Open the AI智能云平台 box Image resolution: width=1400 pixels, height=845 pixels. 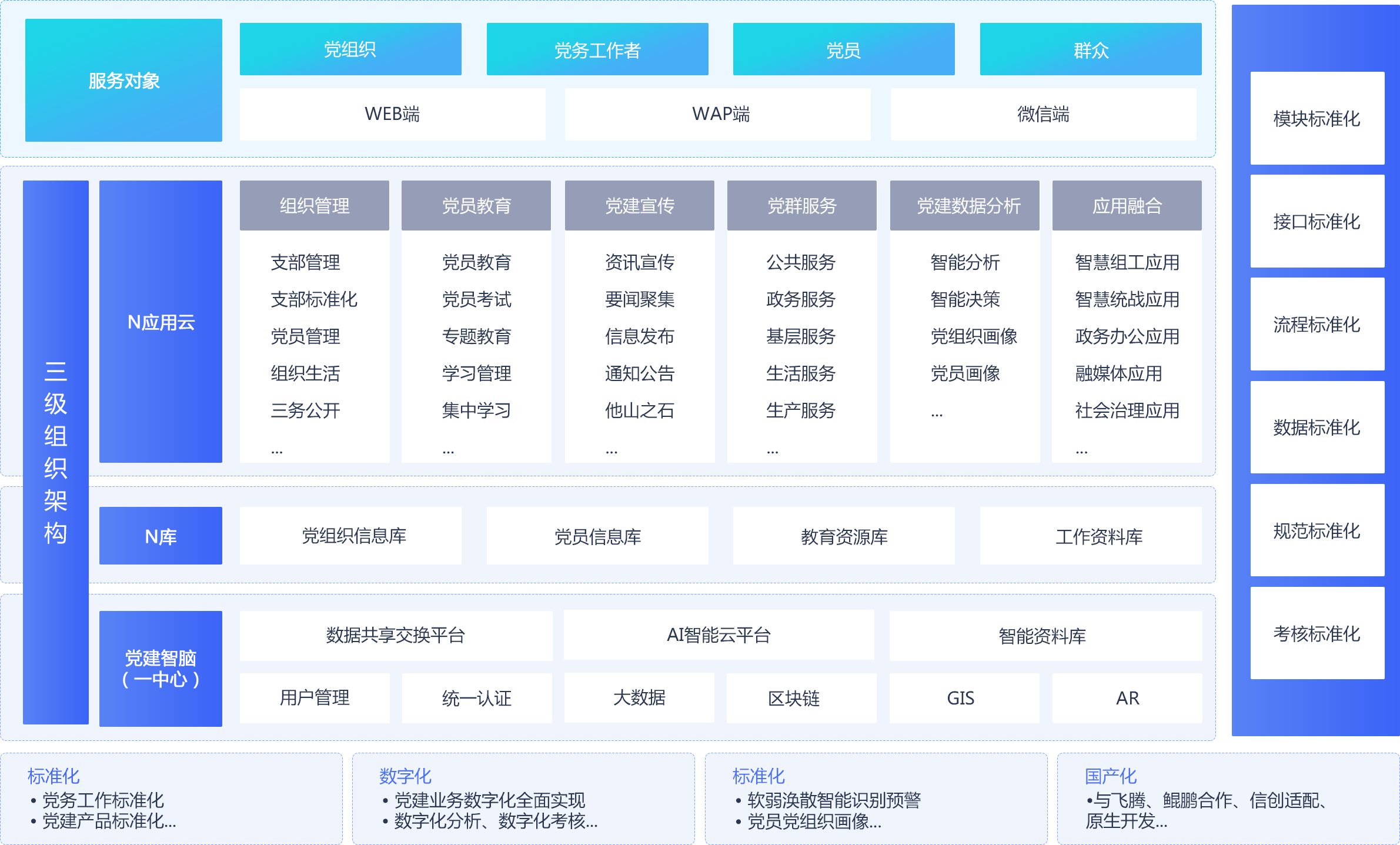pos(719,635)
